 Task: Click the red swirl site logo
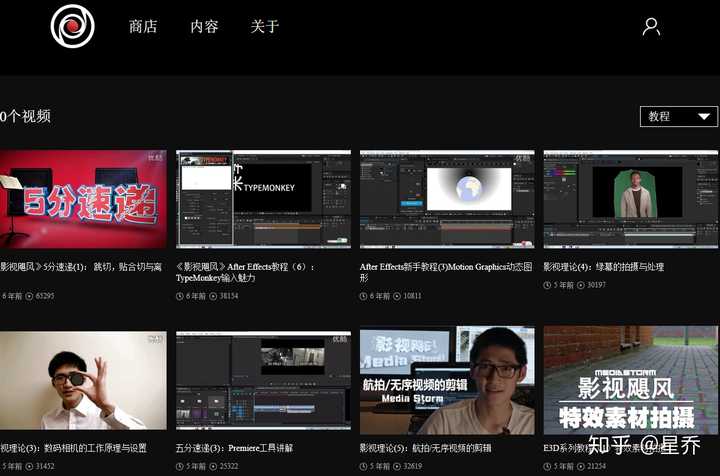tap(73, 26)
